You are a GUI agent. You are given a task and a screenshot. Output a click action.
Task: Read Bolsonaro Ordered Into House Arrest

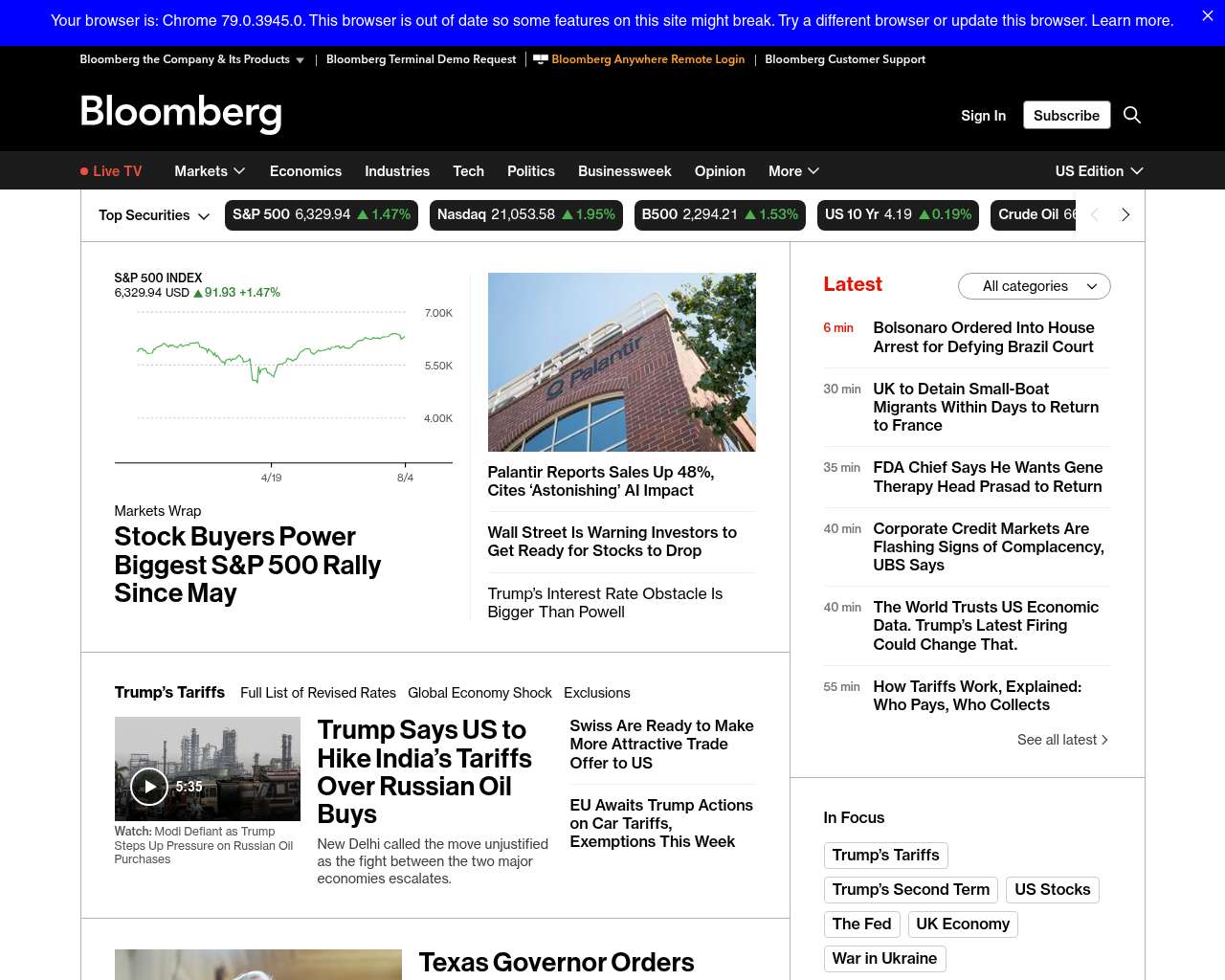(984, 337)
